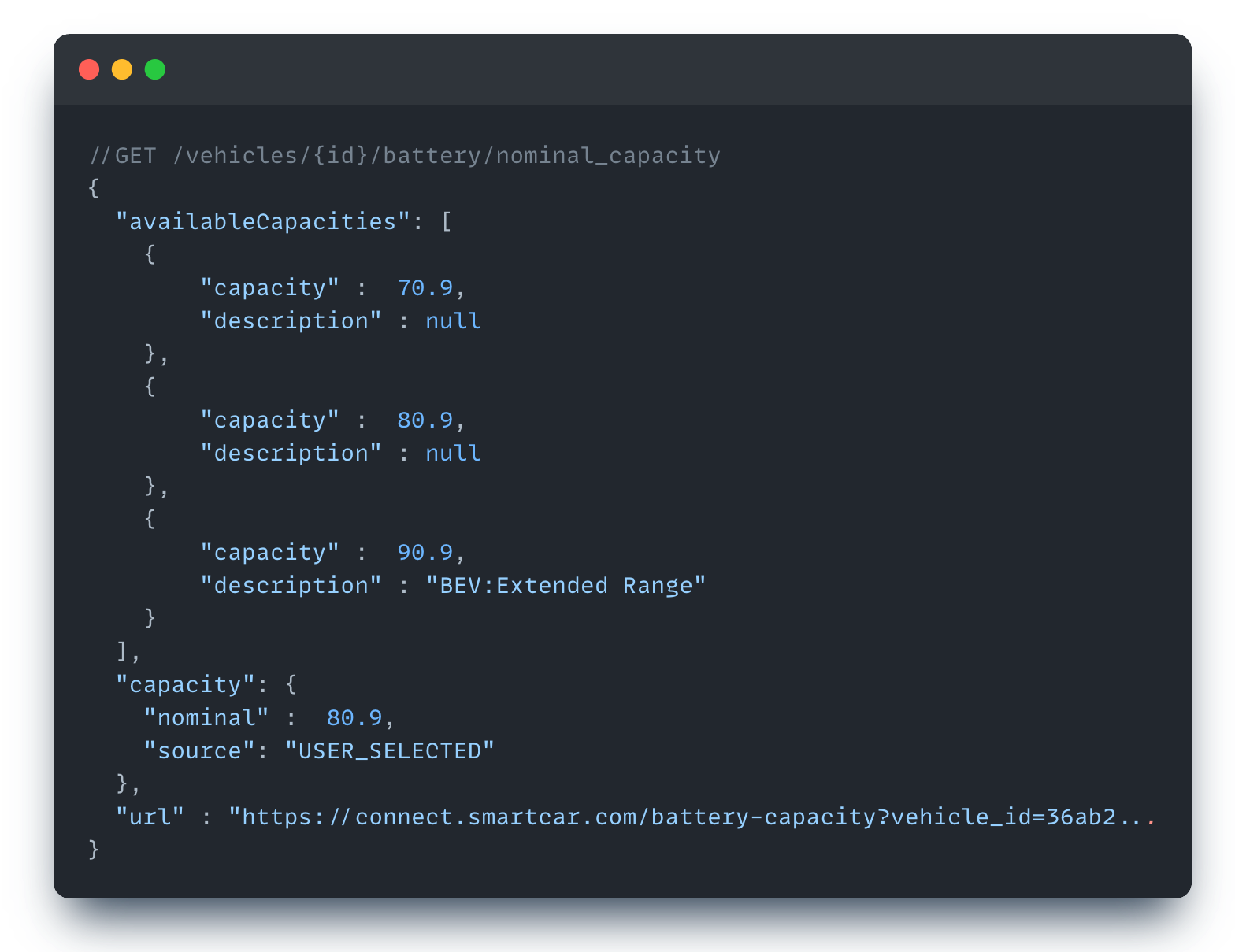Click the red close window dot
The image size is (1235, 952).
[89, 69]
